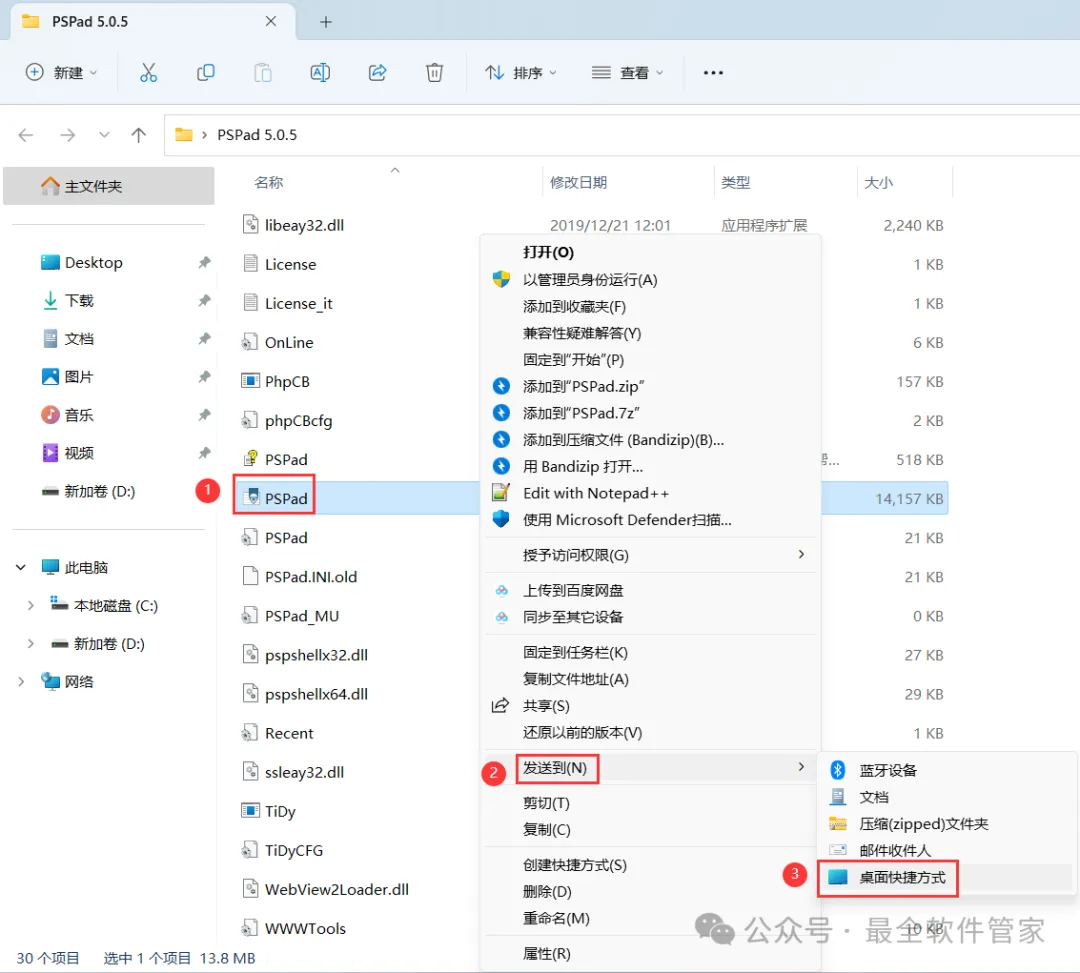Expand 授予访问权限(G) submenu arrow
The height and width of the screenshot is (973, 1080).
pyautogui.click(x=801, y=554)
